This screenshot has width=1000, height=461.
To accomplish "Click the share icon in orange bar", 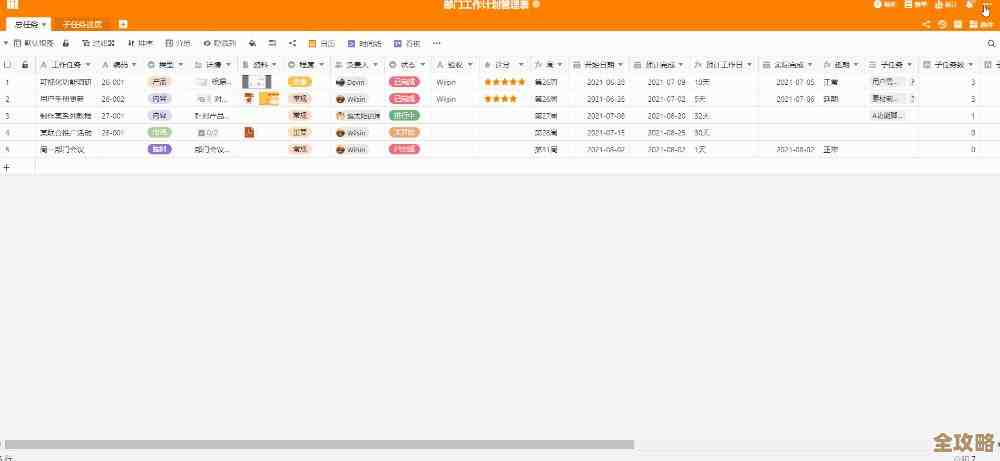I will click(927, 24).
